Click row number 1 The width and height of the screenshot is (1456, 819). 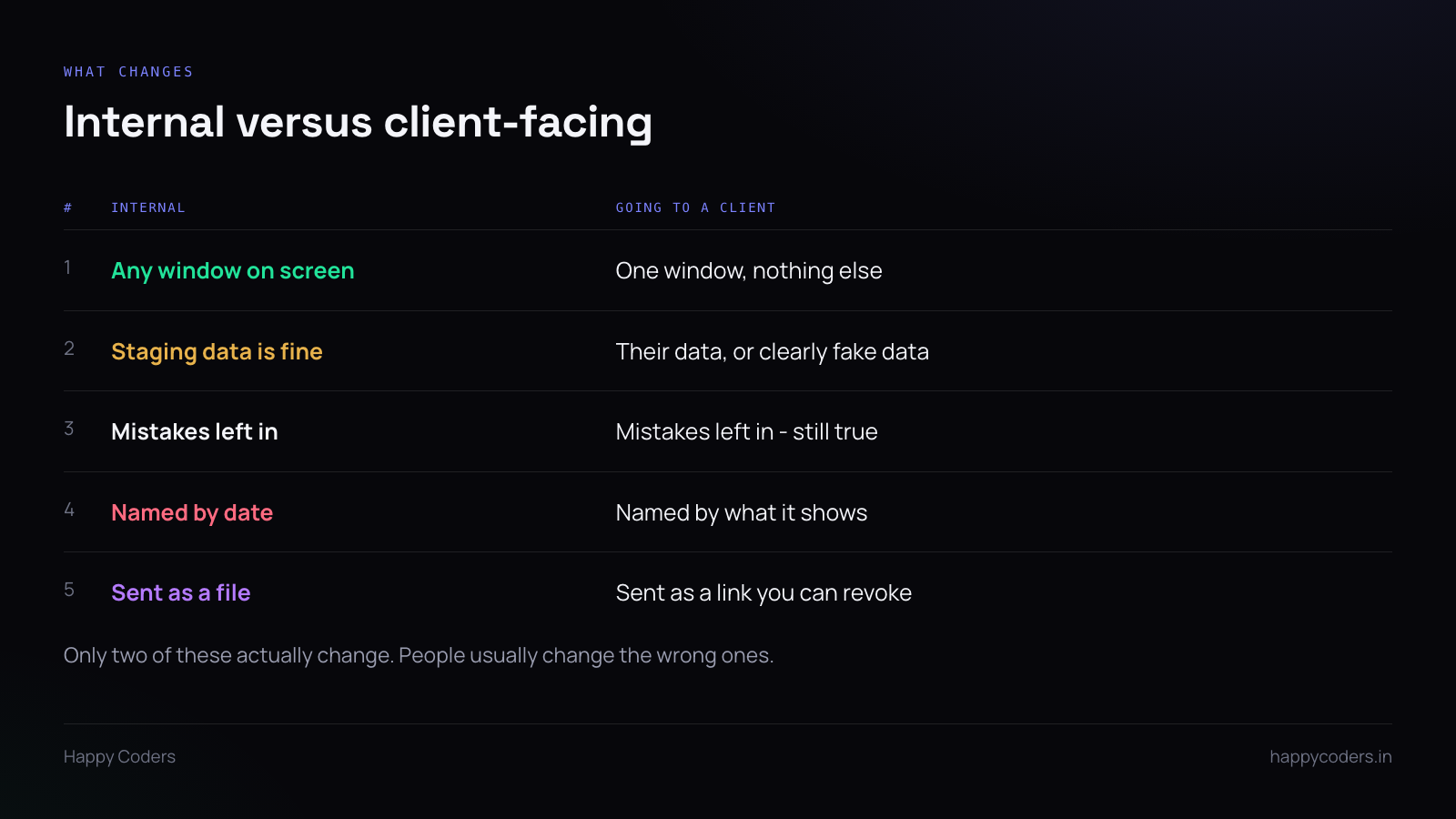(67, 268)
